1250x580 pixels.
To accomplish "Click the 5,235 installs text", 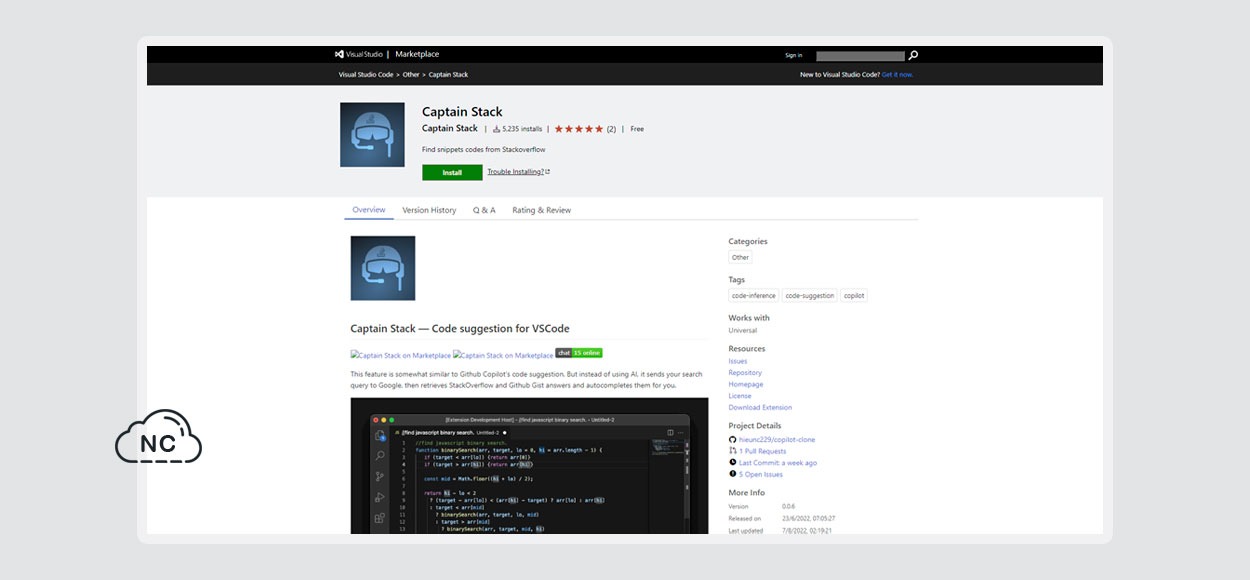I will tap(522, 129).
